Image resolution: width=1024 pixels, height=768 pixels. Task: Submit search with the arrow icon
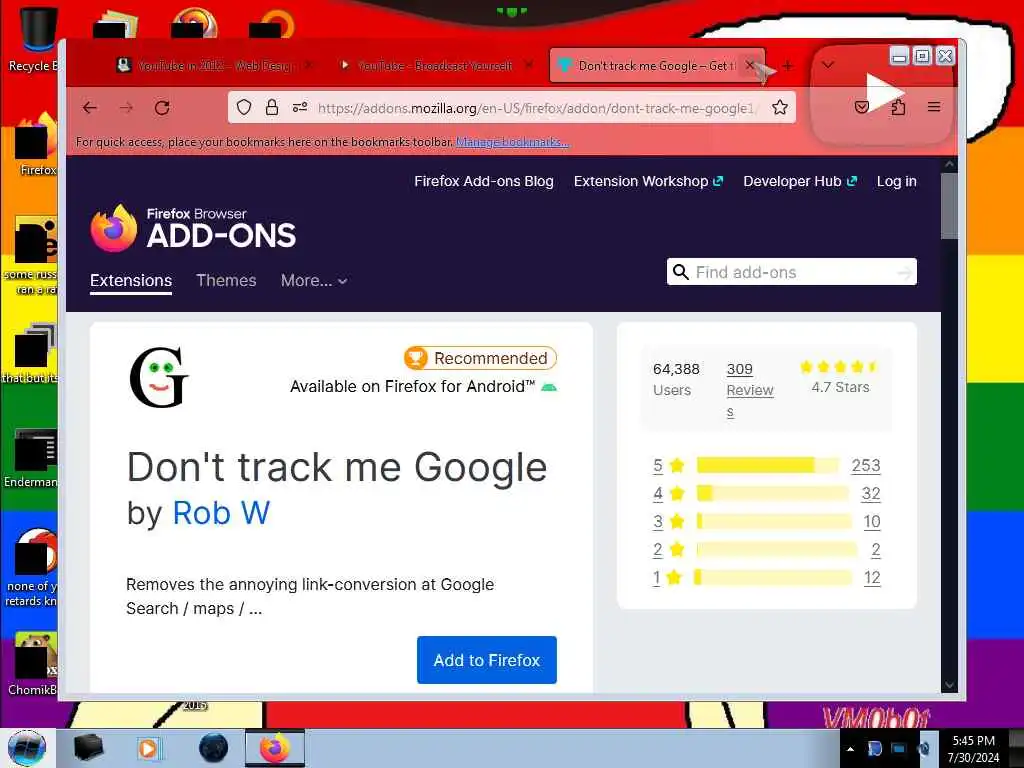(x=904, y=273)
